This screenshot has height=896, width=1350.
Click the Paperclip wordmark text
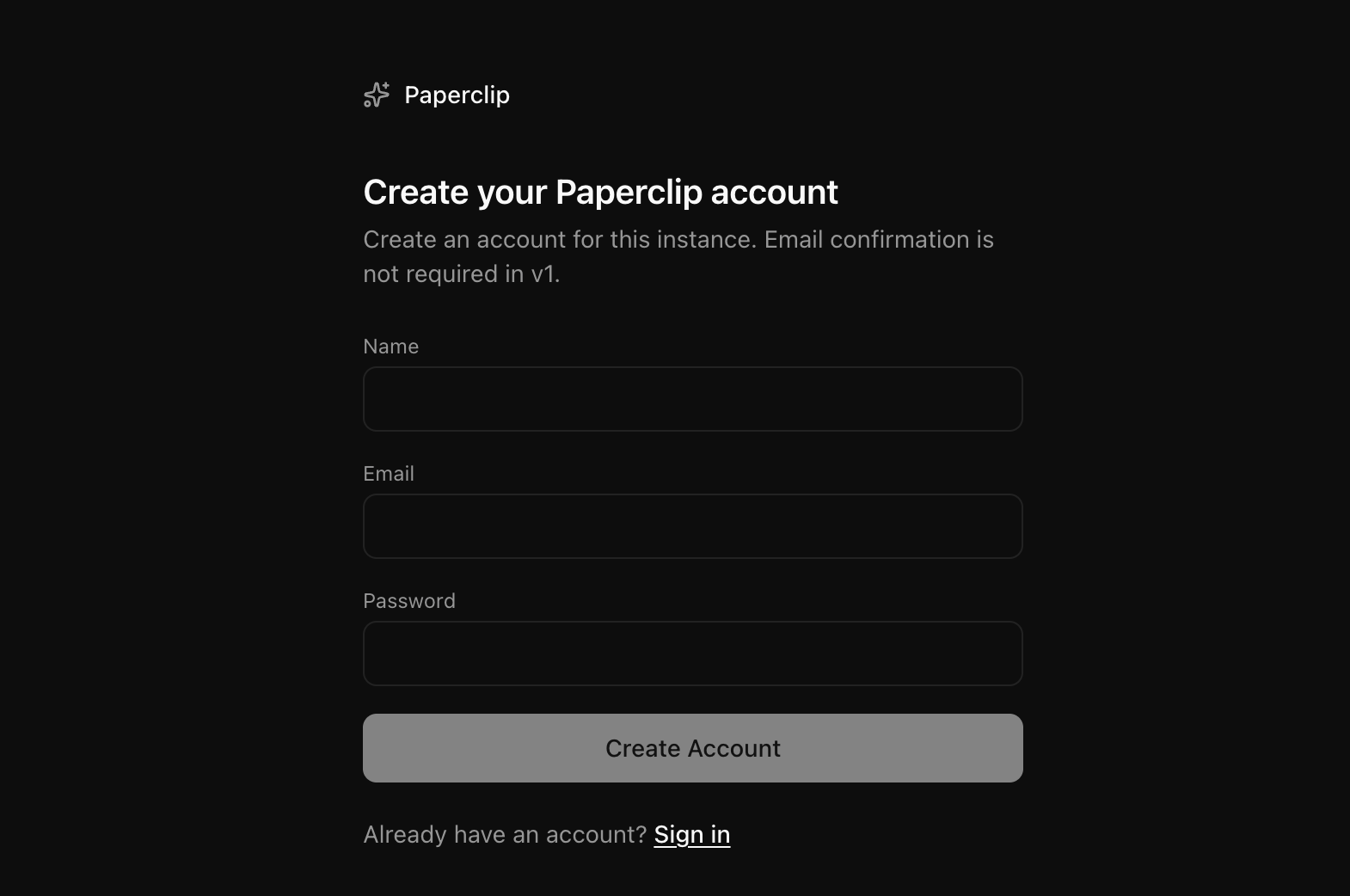click(457, 95)
